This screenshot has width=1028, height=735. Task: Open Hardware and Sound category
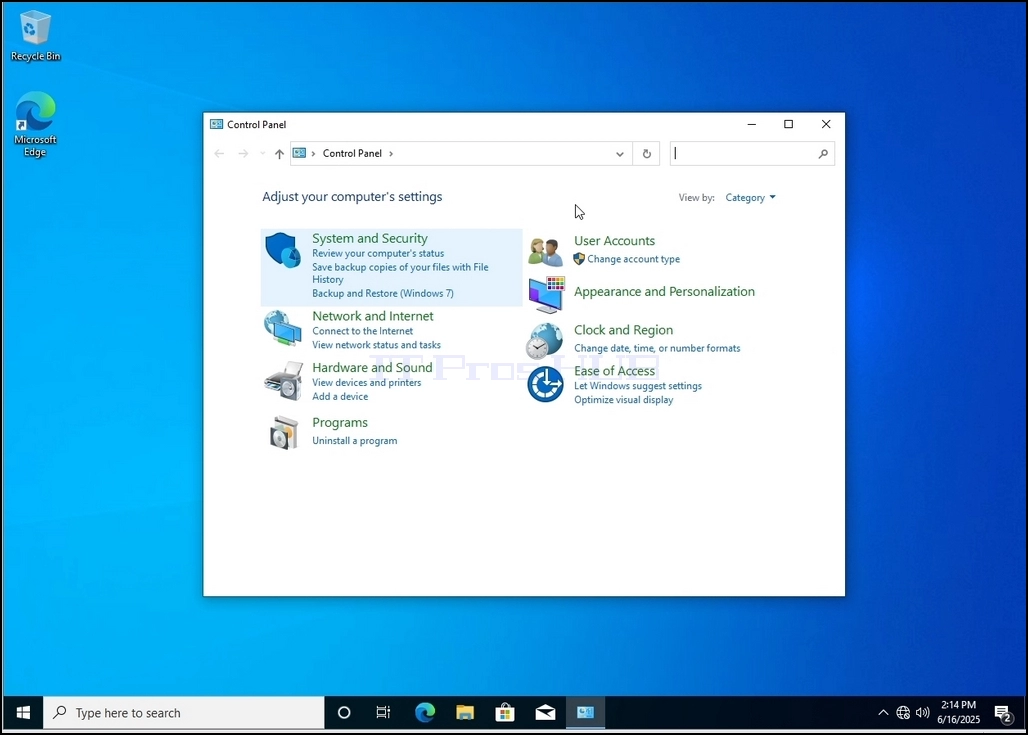tap(372, 368)
